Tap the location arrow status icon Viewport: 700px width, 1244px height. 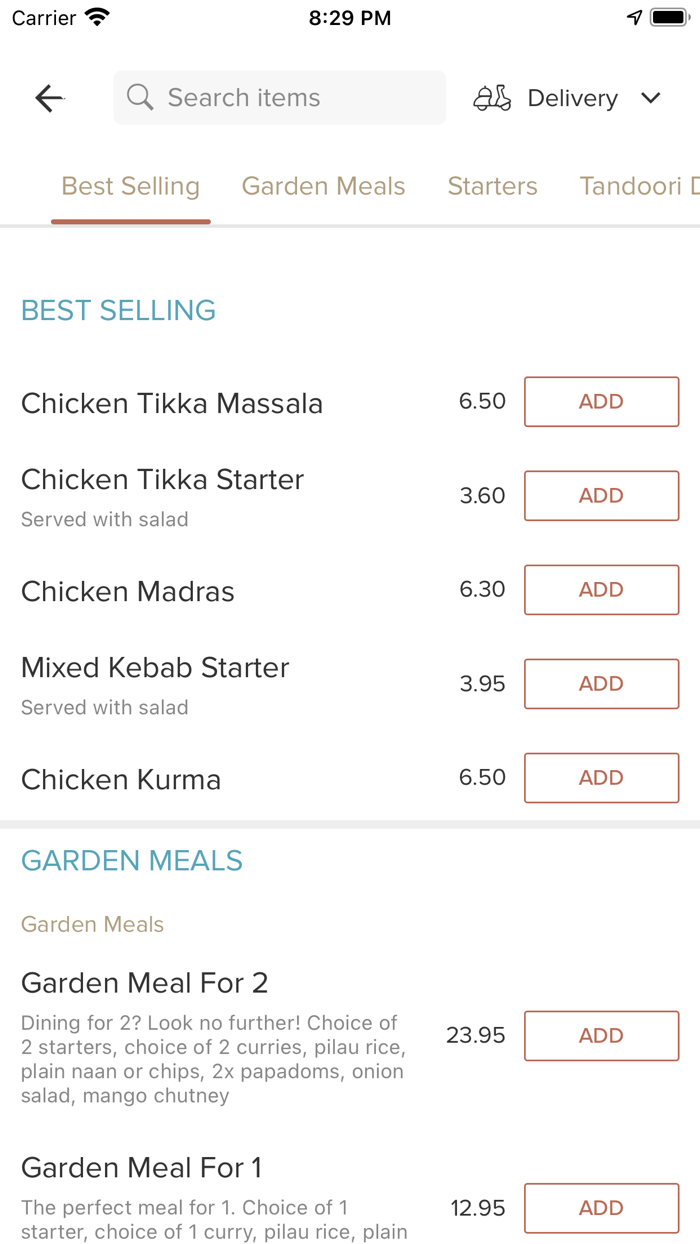[x=634, y=17]
